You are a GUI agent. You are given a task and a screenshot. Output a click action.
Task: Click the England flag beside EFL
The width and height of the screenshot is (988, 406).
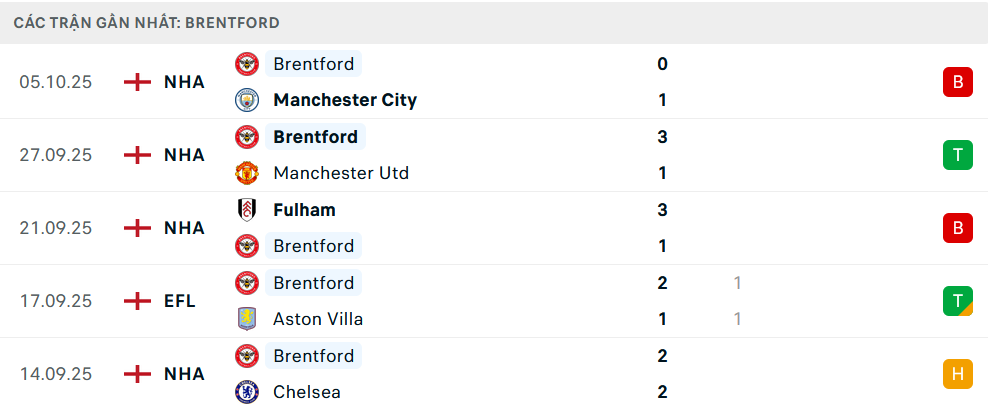(137, 301)
